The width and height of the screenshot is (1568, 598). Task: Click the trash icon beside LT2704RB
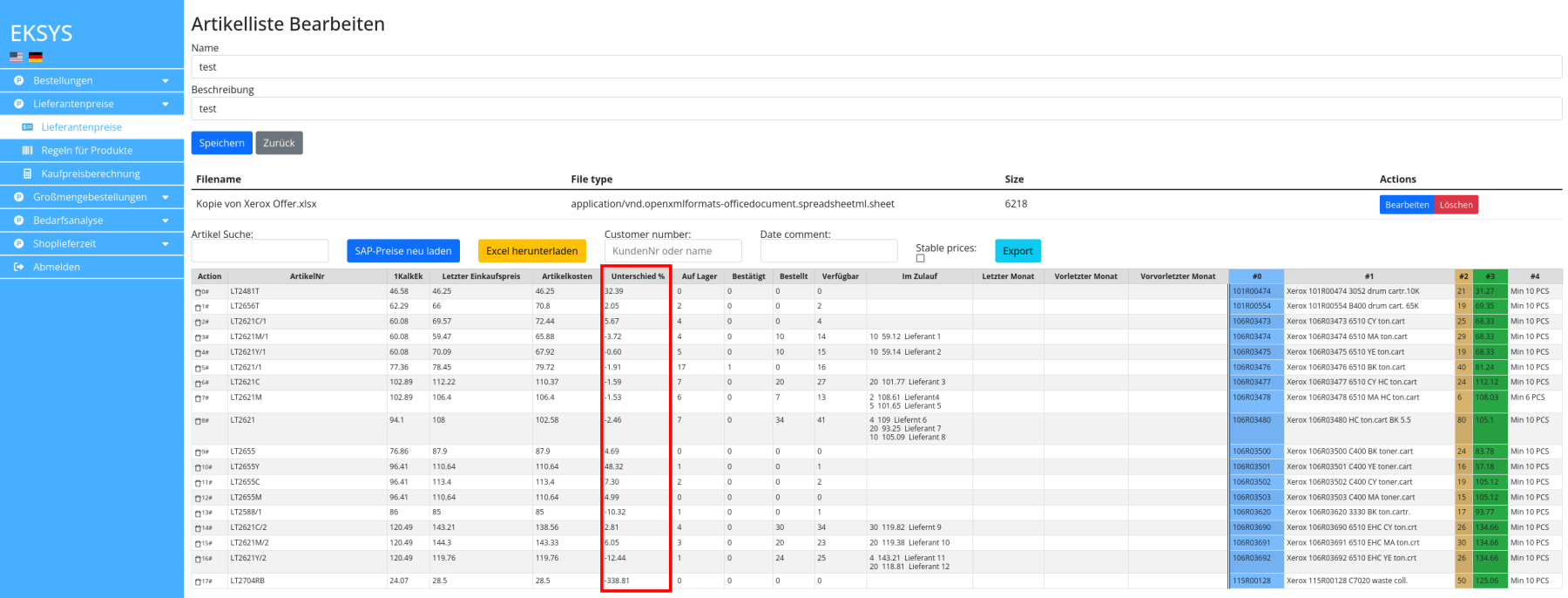[x=198, y=581]
